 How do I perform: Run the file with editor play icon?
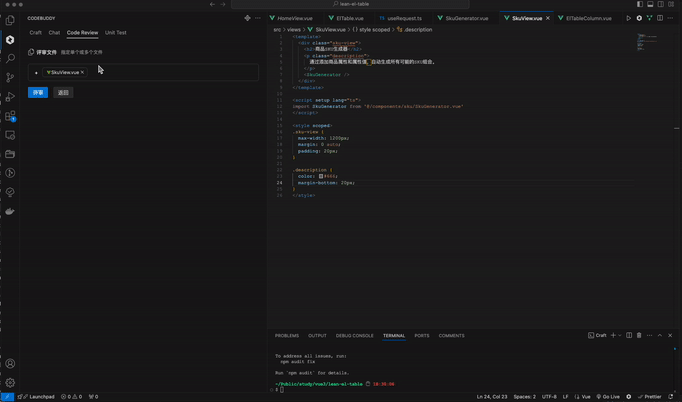click(x=629, y=18)
